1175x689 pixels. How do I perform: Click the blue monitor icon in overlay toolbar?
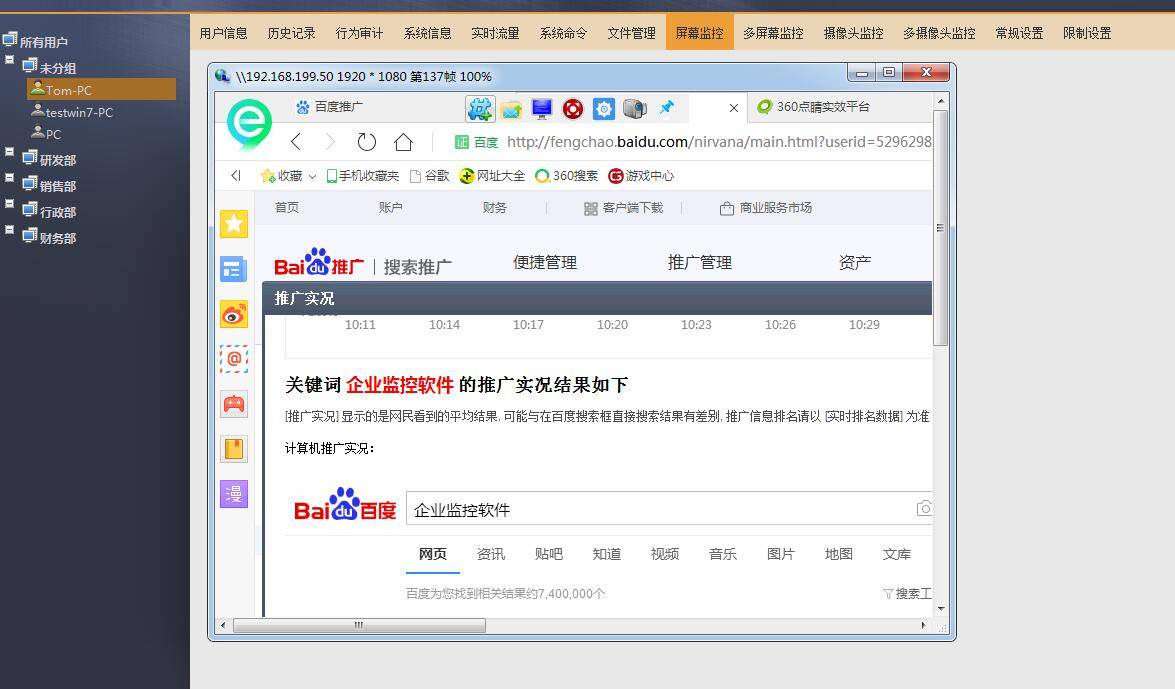[x=542, y=109]
